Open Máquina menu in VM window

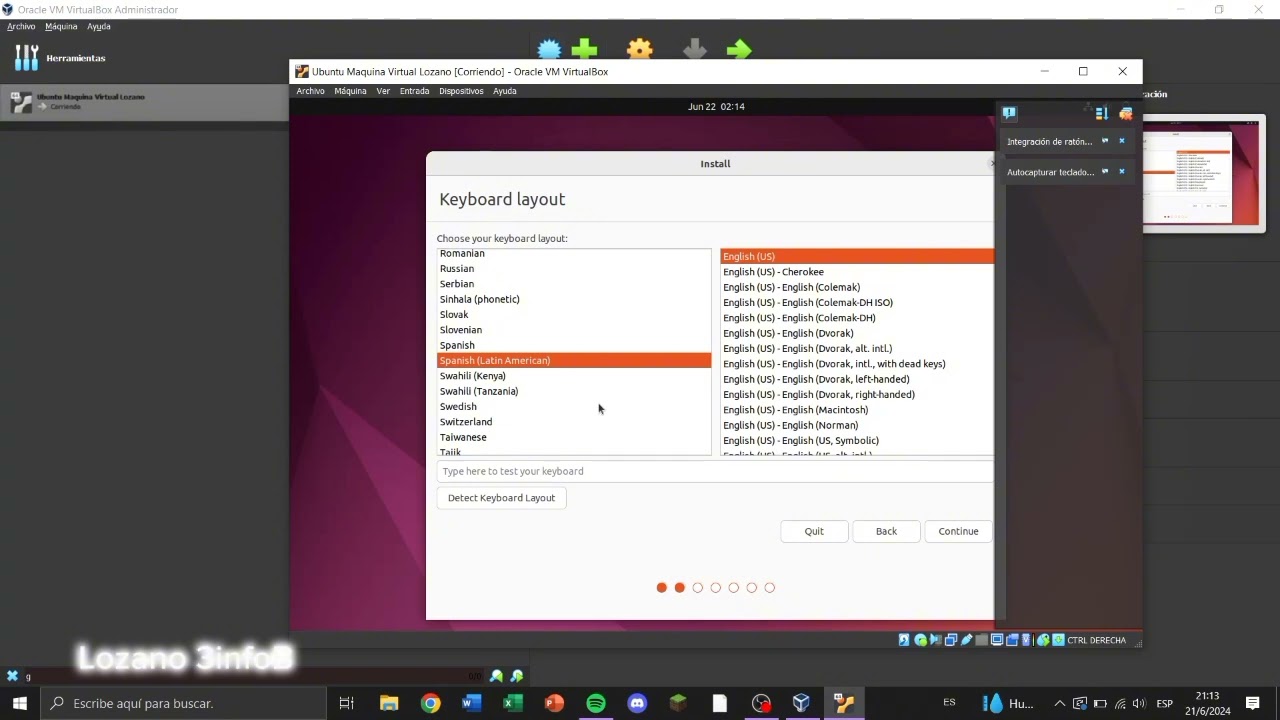[350, 91]
